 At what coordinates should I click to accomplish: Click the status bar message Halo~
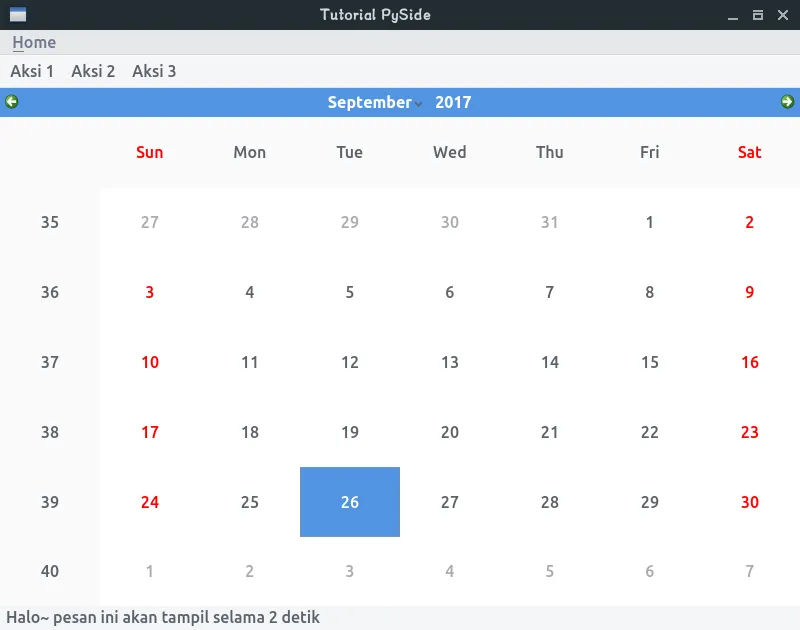(163, 618)
